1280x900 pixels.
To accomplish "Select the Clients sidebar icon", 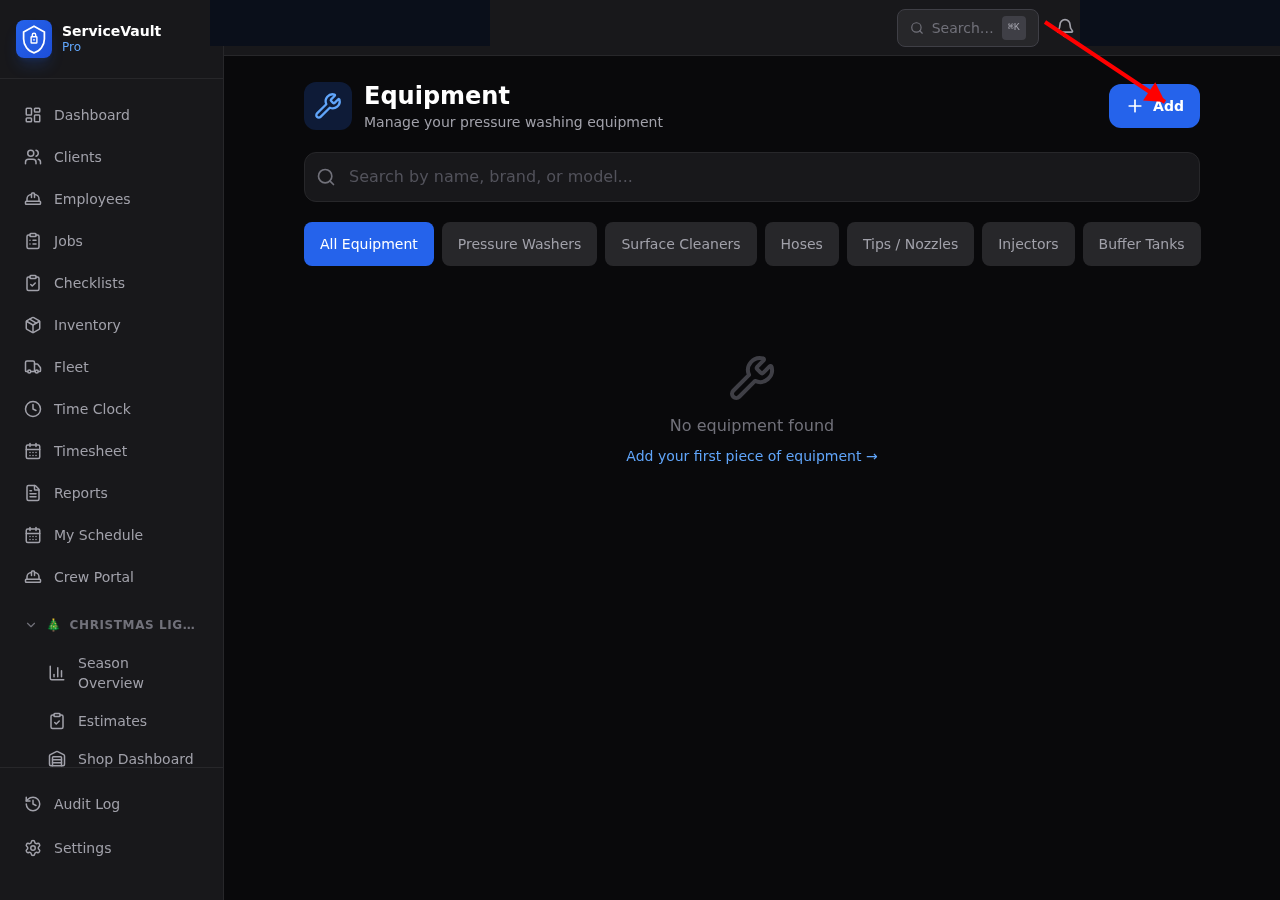I will 32,157.
